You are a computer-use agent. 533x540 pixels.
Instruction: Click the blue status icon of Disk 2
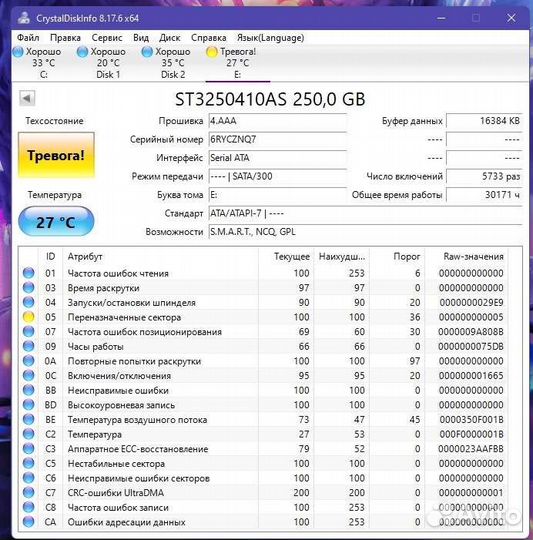tap(147, 52)
